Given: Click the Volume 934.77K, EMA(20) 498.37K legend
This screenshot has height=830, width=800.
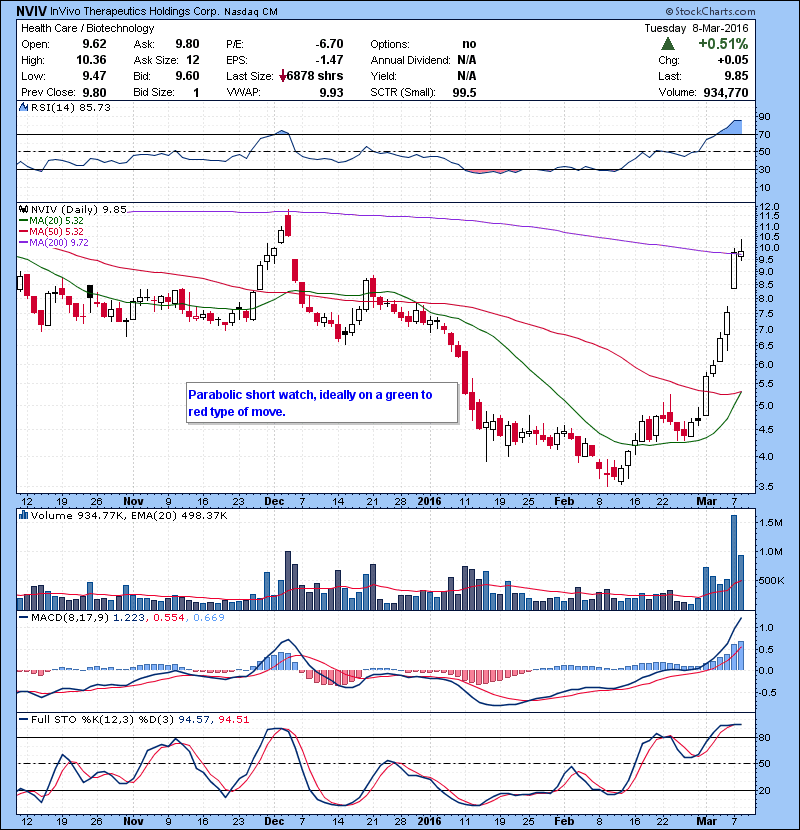Looking at the screenshot, I should pyautogui.click(x=129, y=515).
